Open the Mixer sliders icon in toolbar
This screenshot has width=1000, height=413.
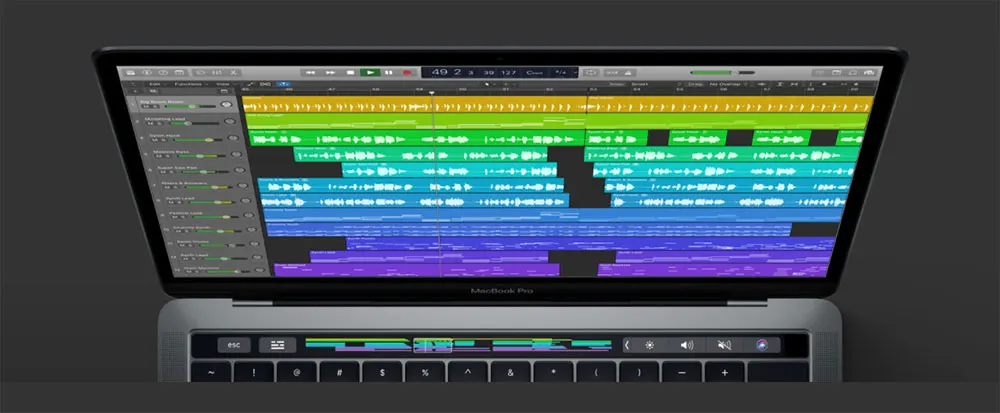[x=217, y=73]
